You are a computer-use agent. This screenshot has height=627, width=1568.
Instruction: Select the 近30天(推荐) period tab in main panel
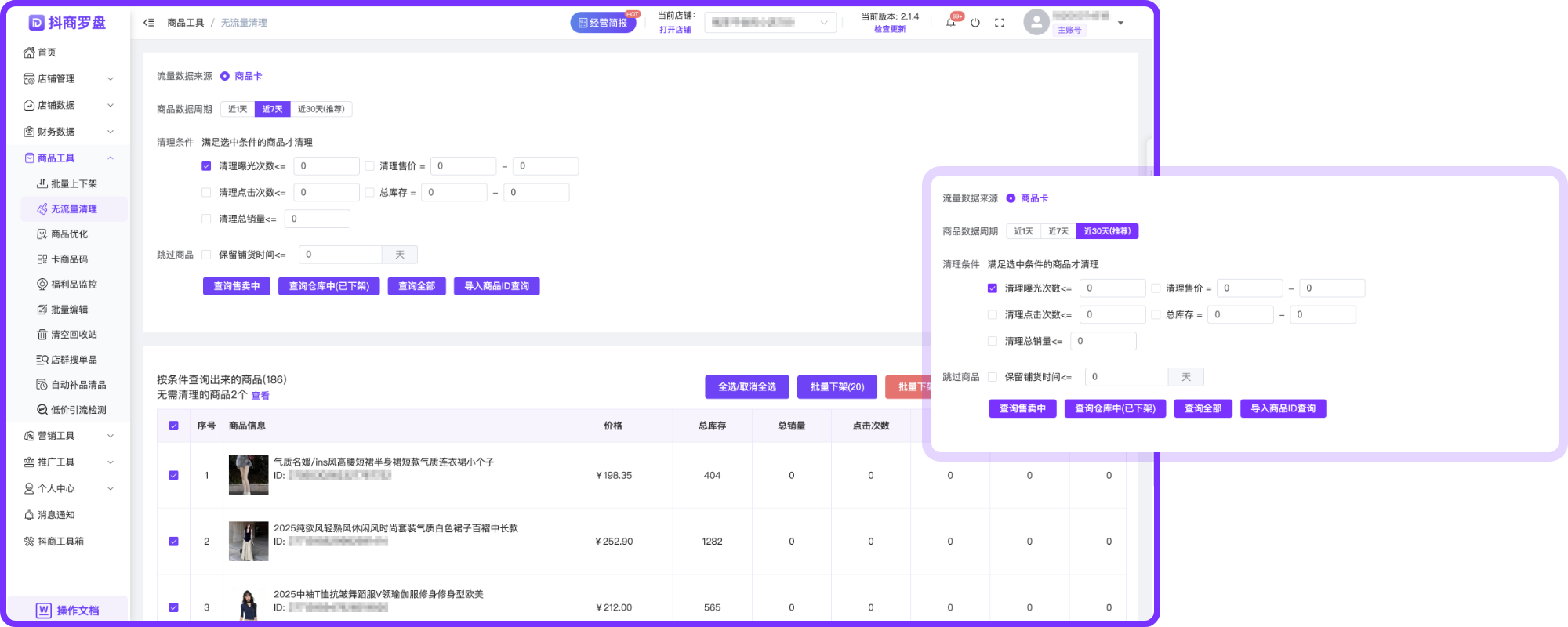click(x=321, y=109)
